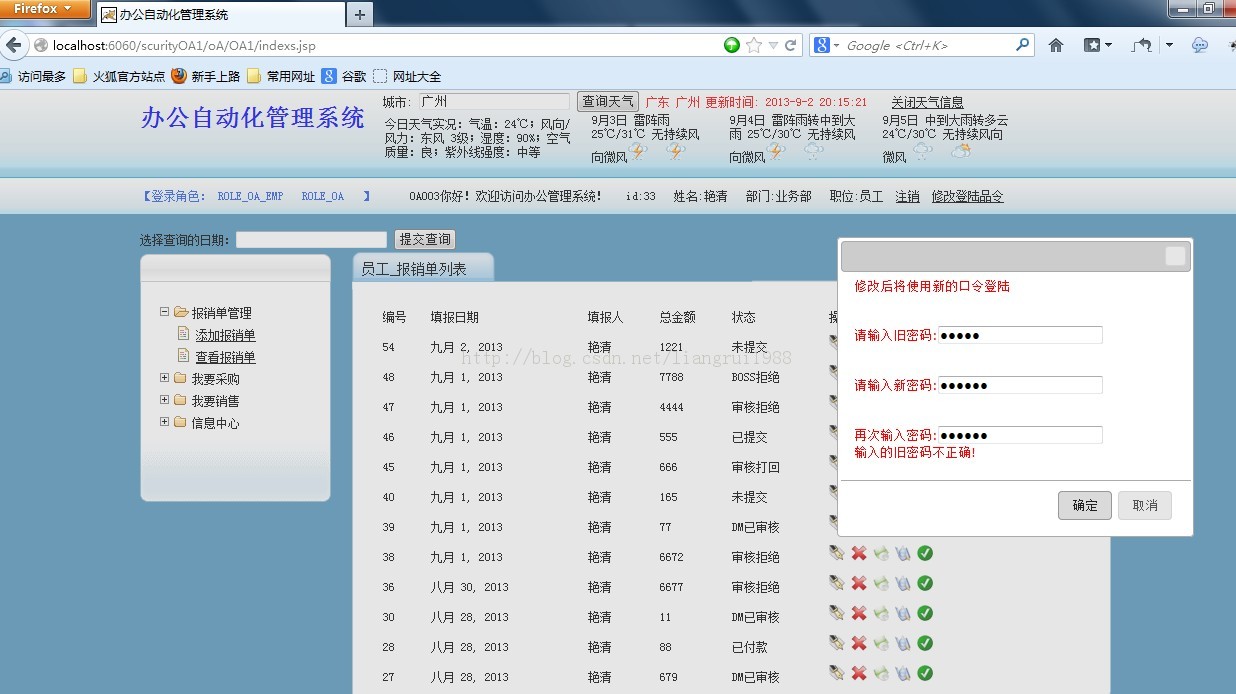This screenshot has height=694, width=1236.
Task: Click the 注销 logout link
Action: tap(906, 196)
